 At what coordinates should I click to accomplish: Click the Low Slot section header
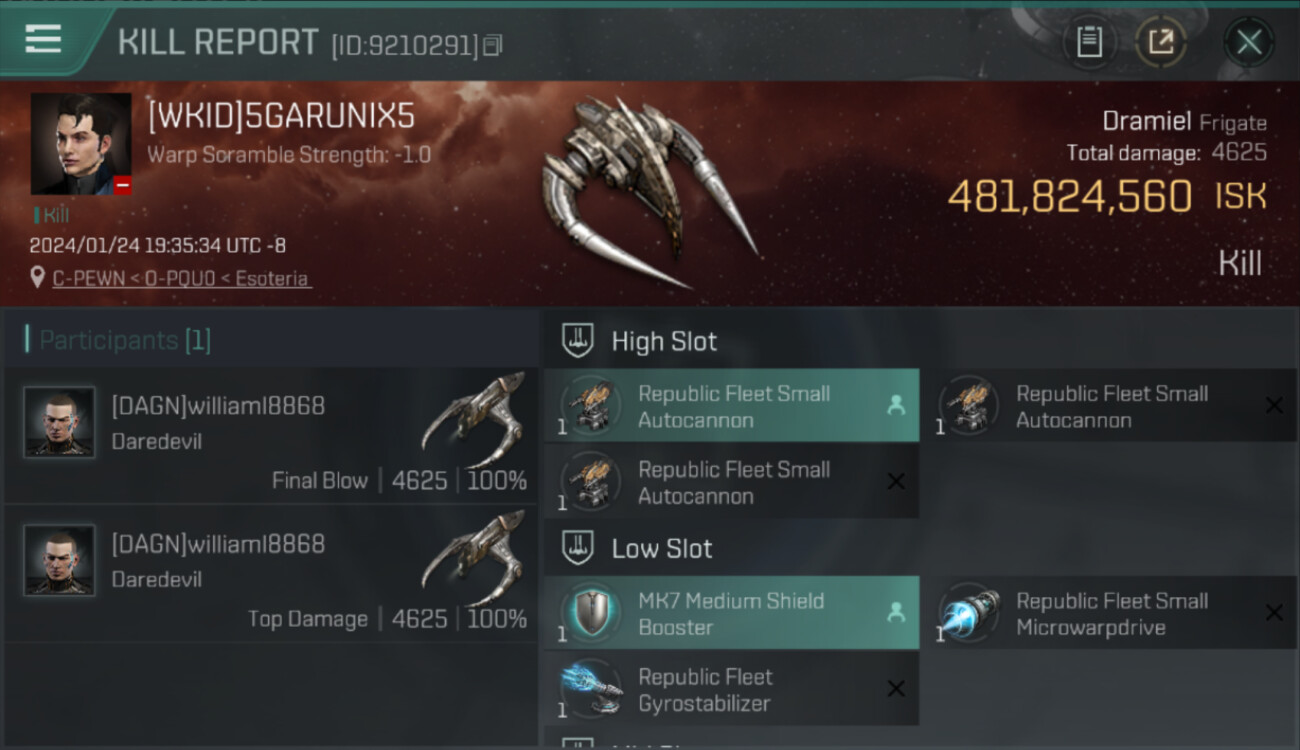click(x=638, y=548)
